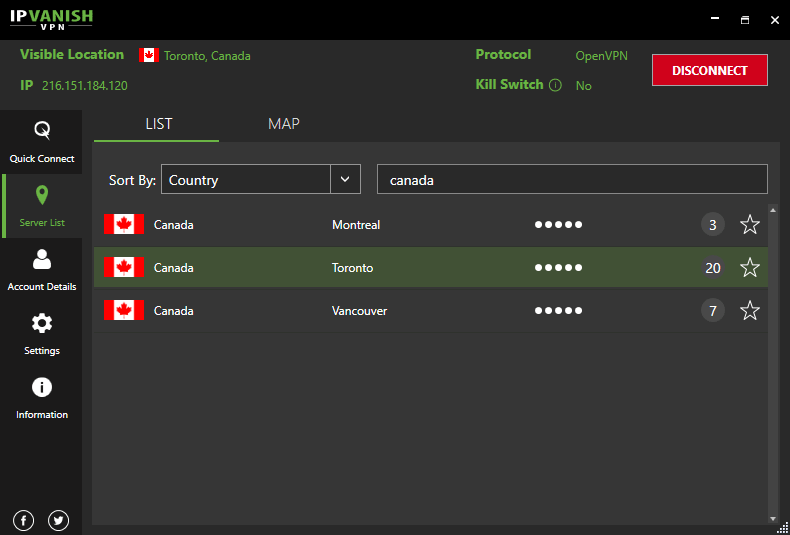The width and height of the screenshot is (790, 535).
Task: Switch to the MAP tab
Action: (x=284, y=124)
